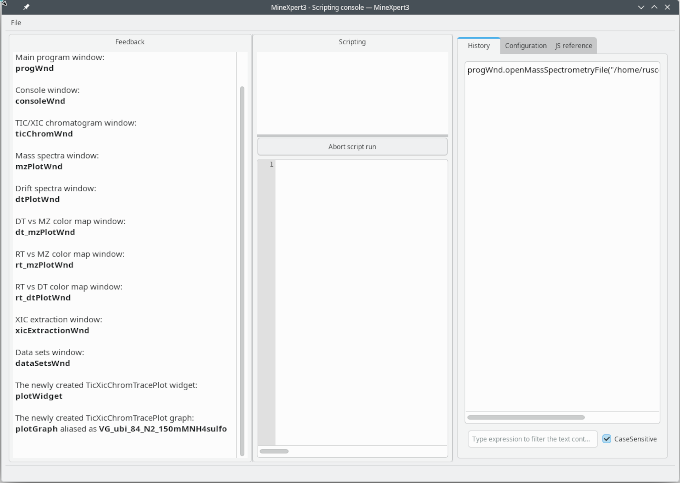Image resolution: width=680 pixels, height=483 pixels.
Task: Click the upper script output area under Scripting
Action: (x=352, y=90)
